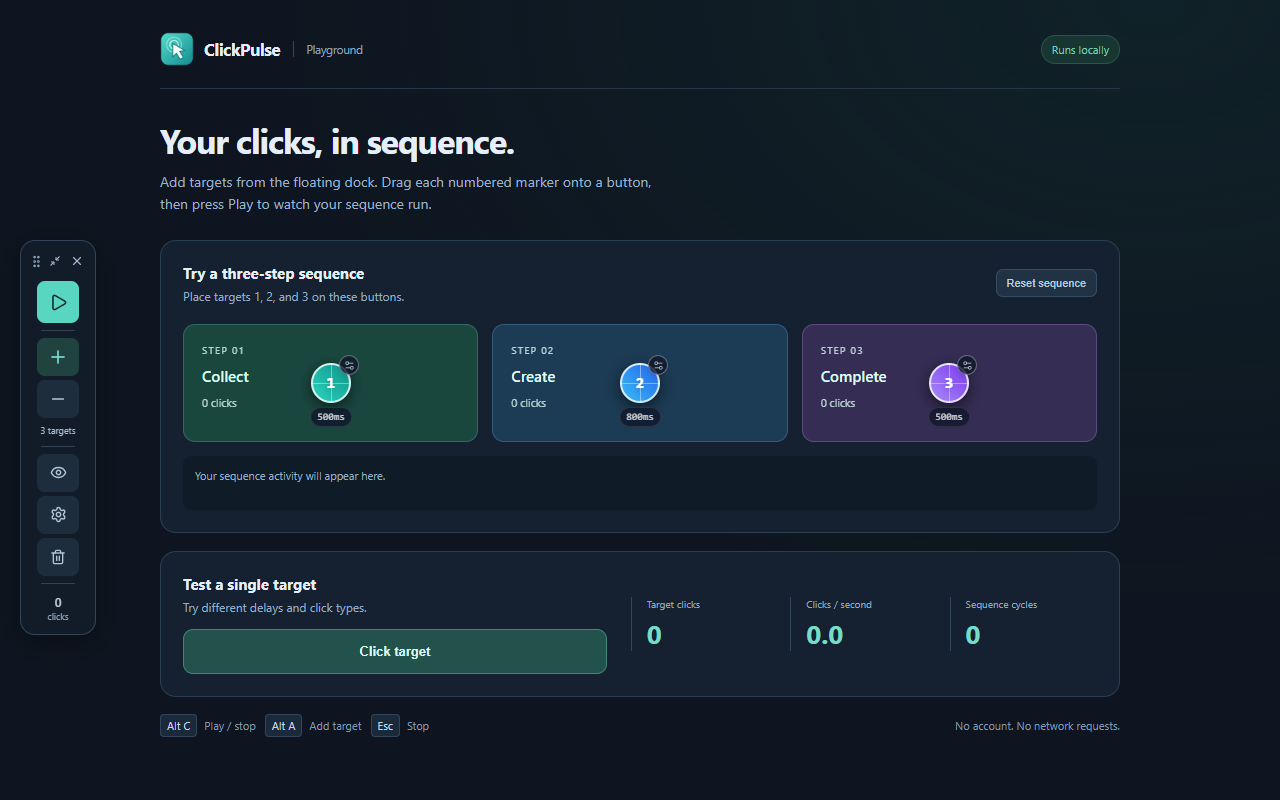Select the purple numbered marker 3
Viewport: 1280px width, 800px height.
click(949, 383)
